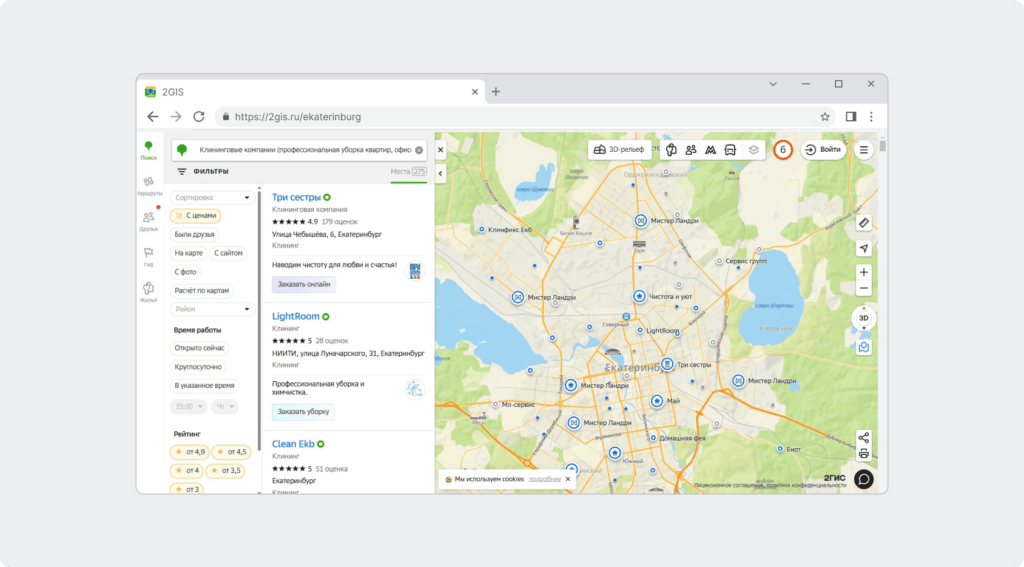Switch to the Места tab

[x=408, y=171]
